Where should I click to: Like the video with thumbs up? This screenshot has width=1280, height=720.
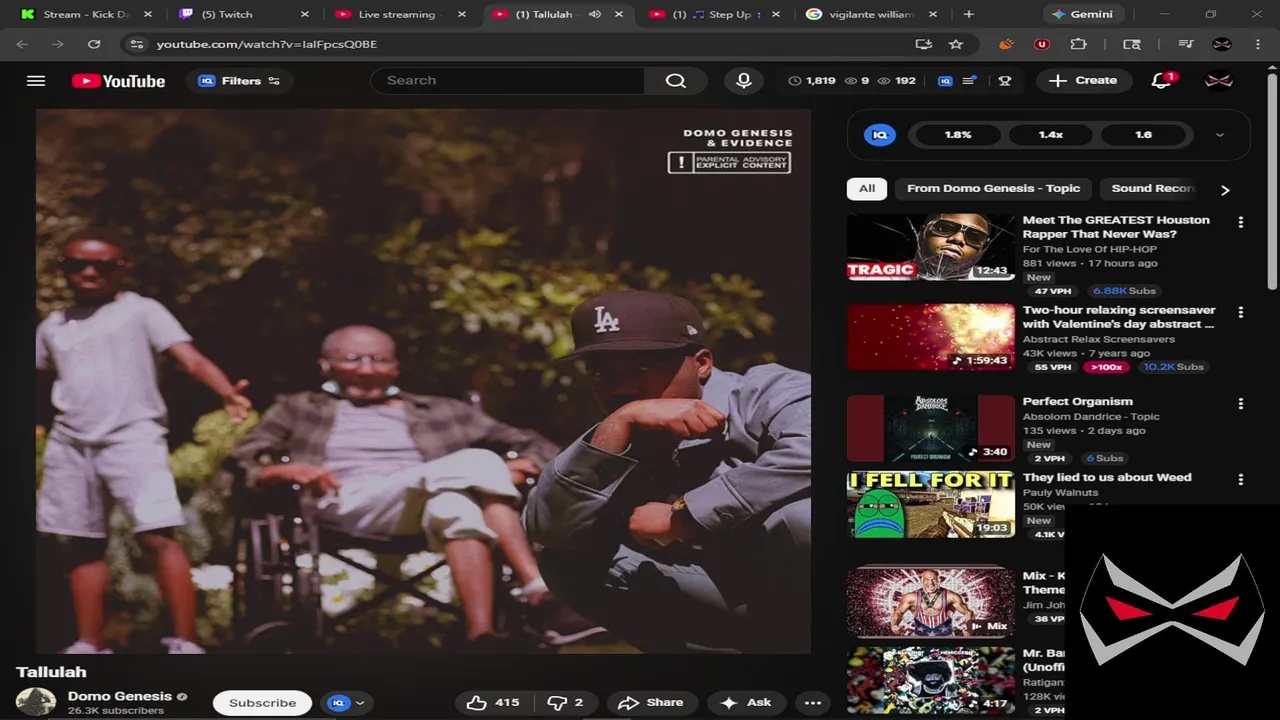(493, 703)
